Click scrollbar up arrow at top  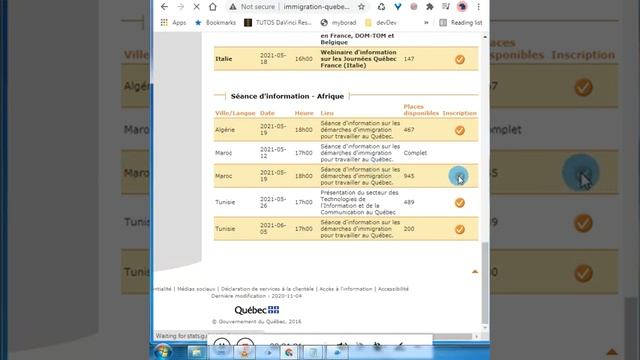pyautogui.click(x=485, y=37)
